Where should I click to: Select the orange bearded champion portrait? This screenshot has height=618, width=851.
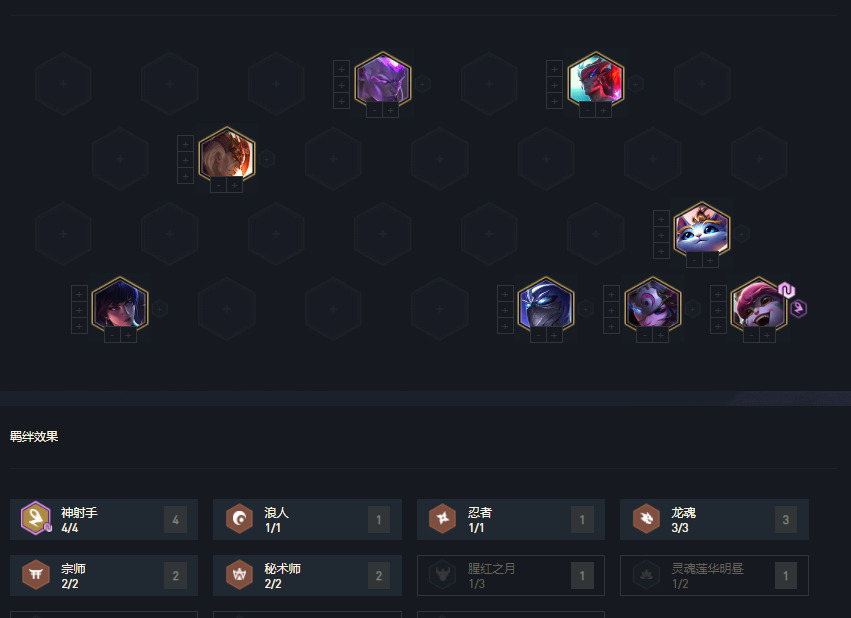(227, 156)
